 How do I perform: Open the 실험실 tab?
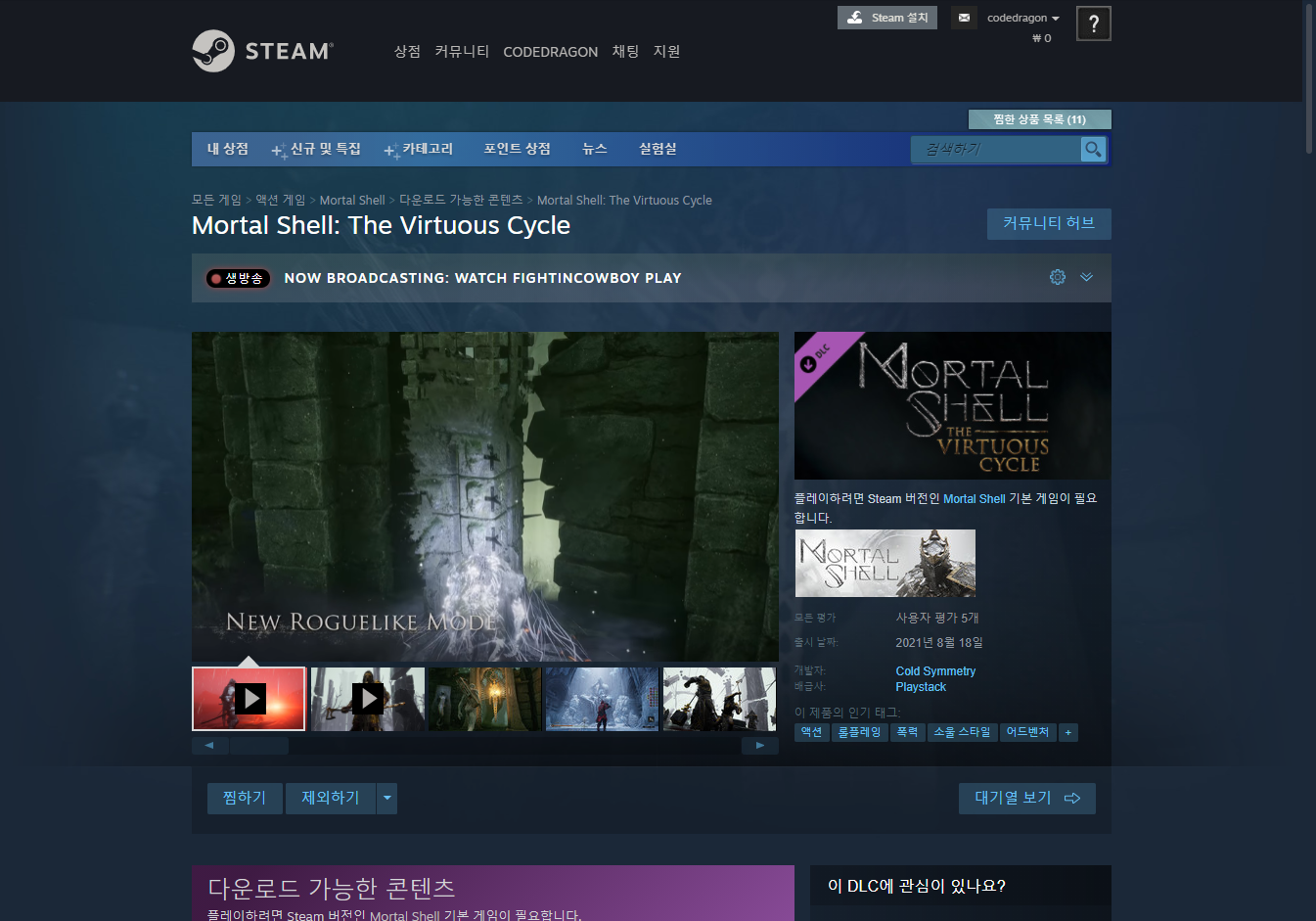658,149
